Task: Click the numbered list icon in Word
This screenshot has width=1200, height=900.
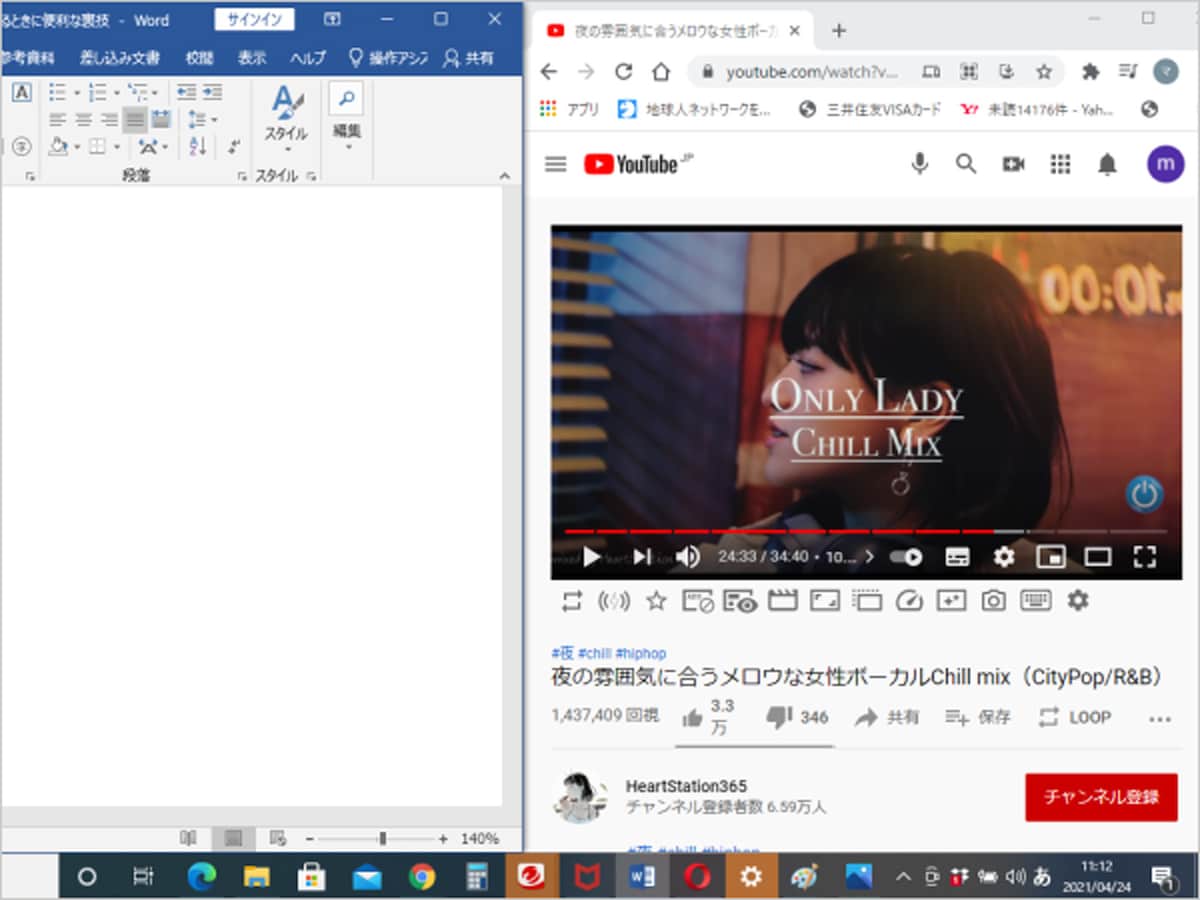Action: 96,92
